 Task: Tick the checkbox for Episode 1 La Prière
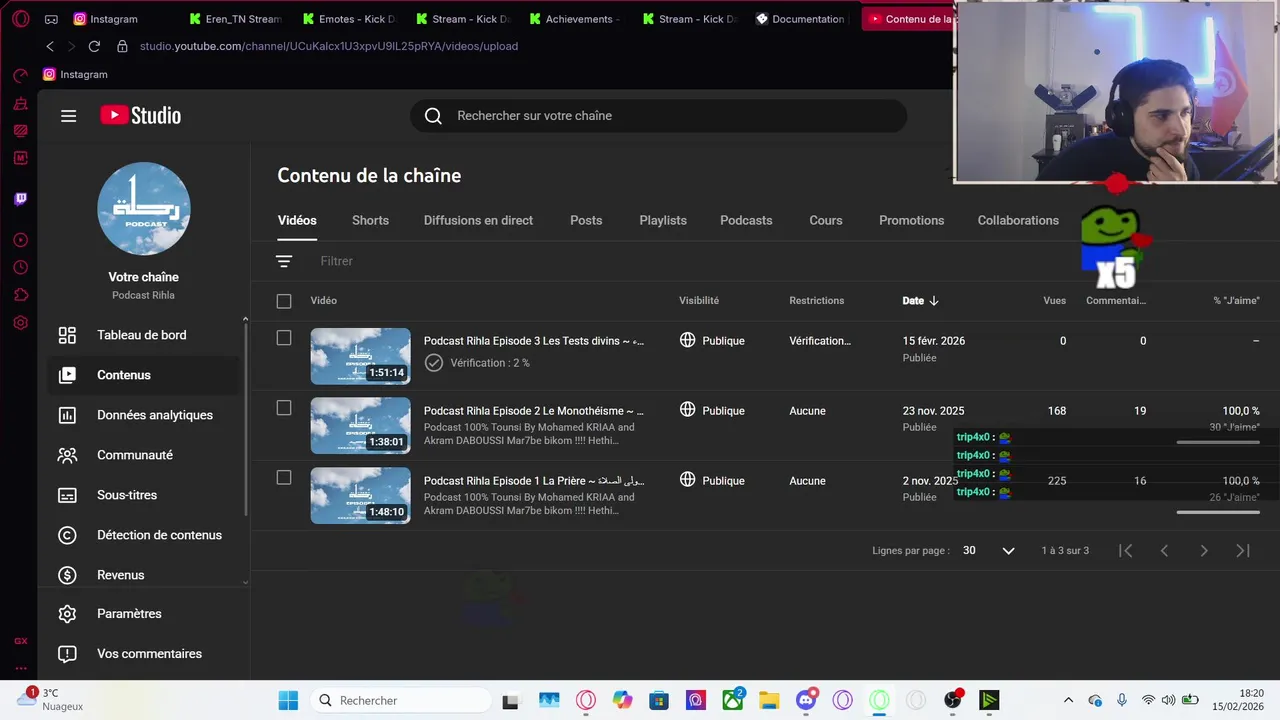coord(284,478)
